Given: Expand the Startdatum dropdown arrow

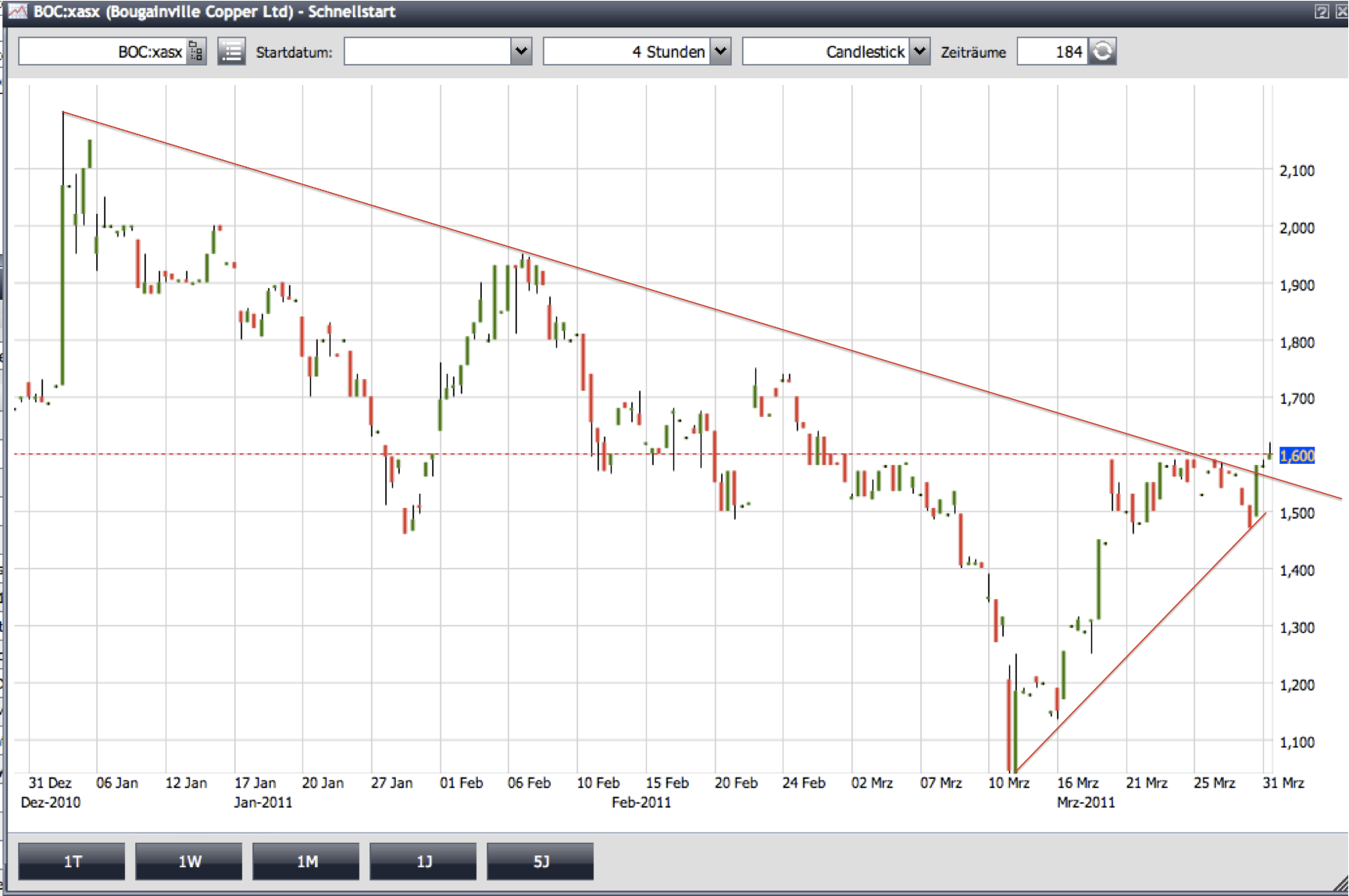Looking at the screenshot, I should tap(521, 52).
